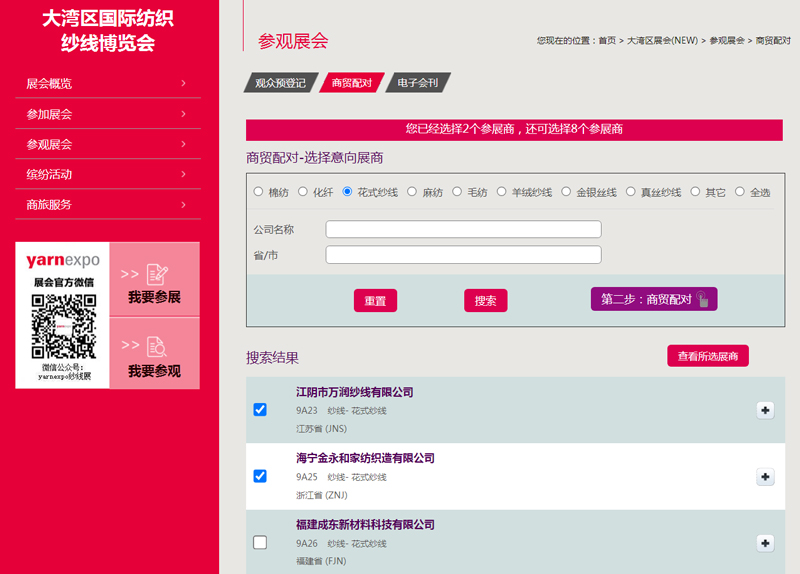Uncheck the 海宁金永和家纺织造有限公司 checkbox
This screenshot has height=574, width=800.
(x=260, y=476)
